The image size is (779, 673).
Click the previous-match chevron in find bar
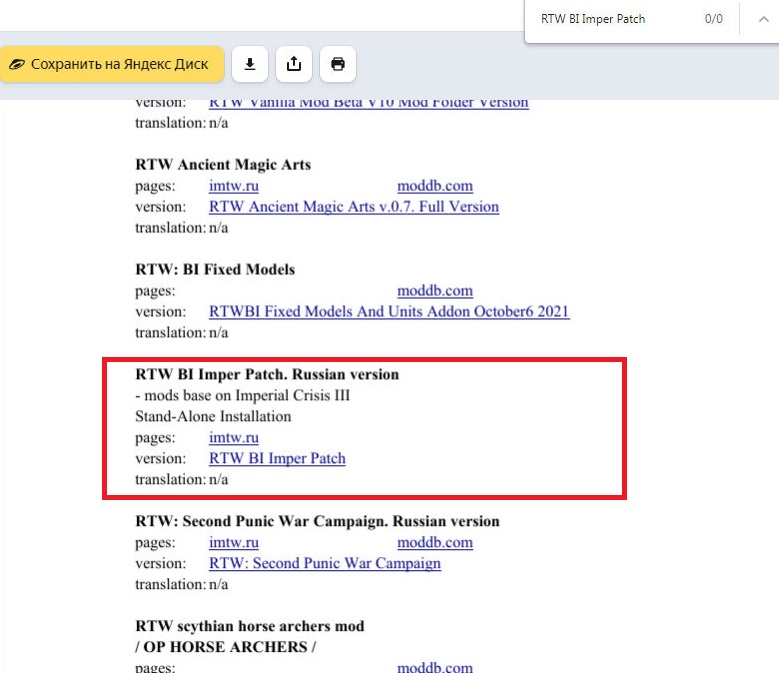coord(764,19)
